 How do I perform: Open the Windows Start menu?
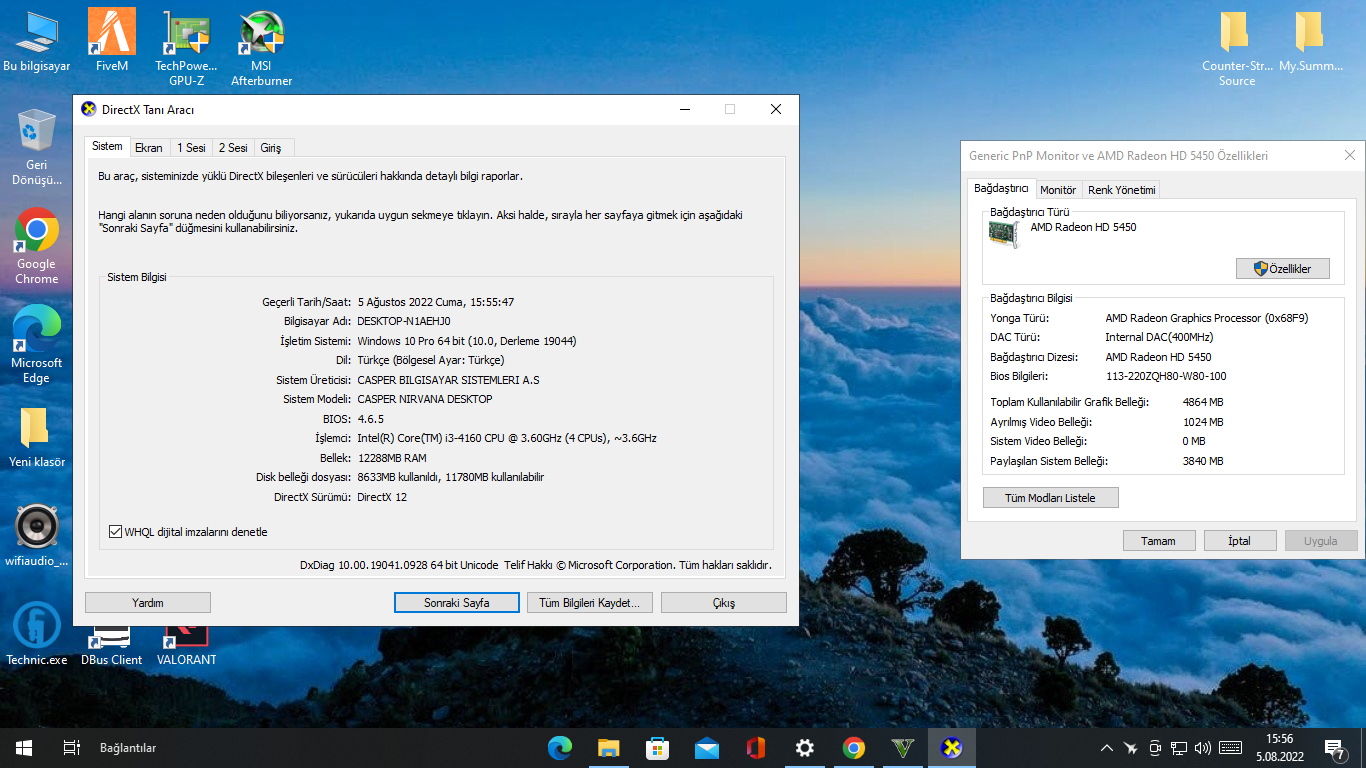[24, 748]
